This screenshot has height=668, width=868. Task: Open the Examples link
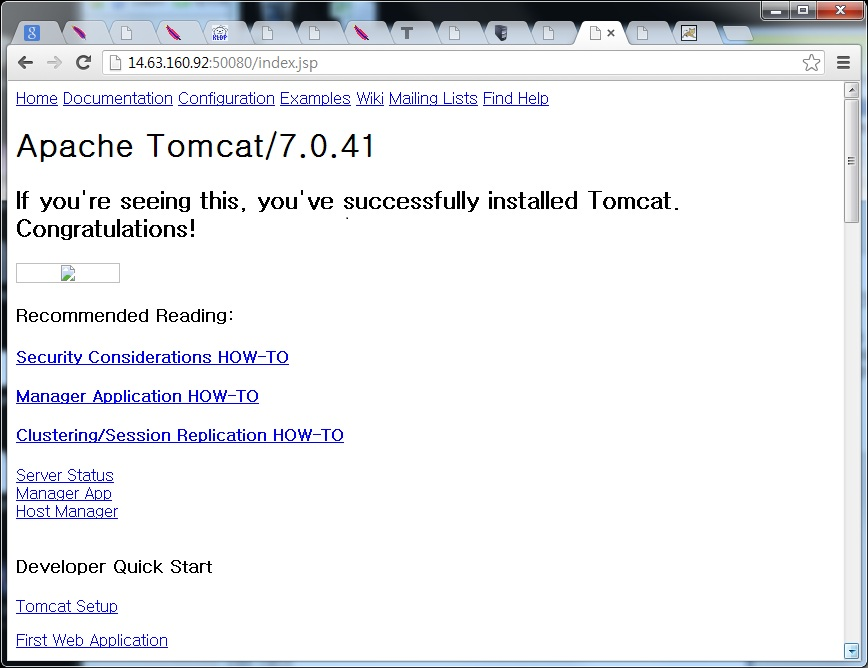316,99
